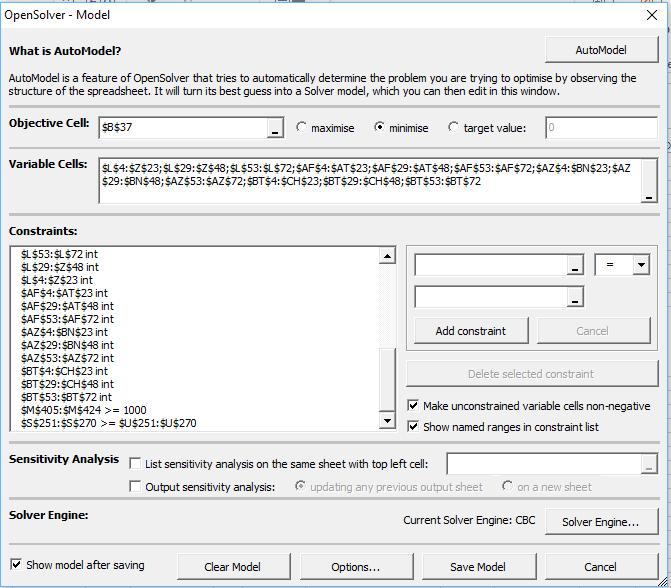The image size is (671, 588).
Task: Click the constraints list scroll down arrow
Action: (387, 421)
